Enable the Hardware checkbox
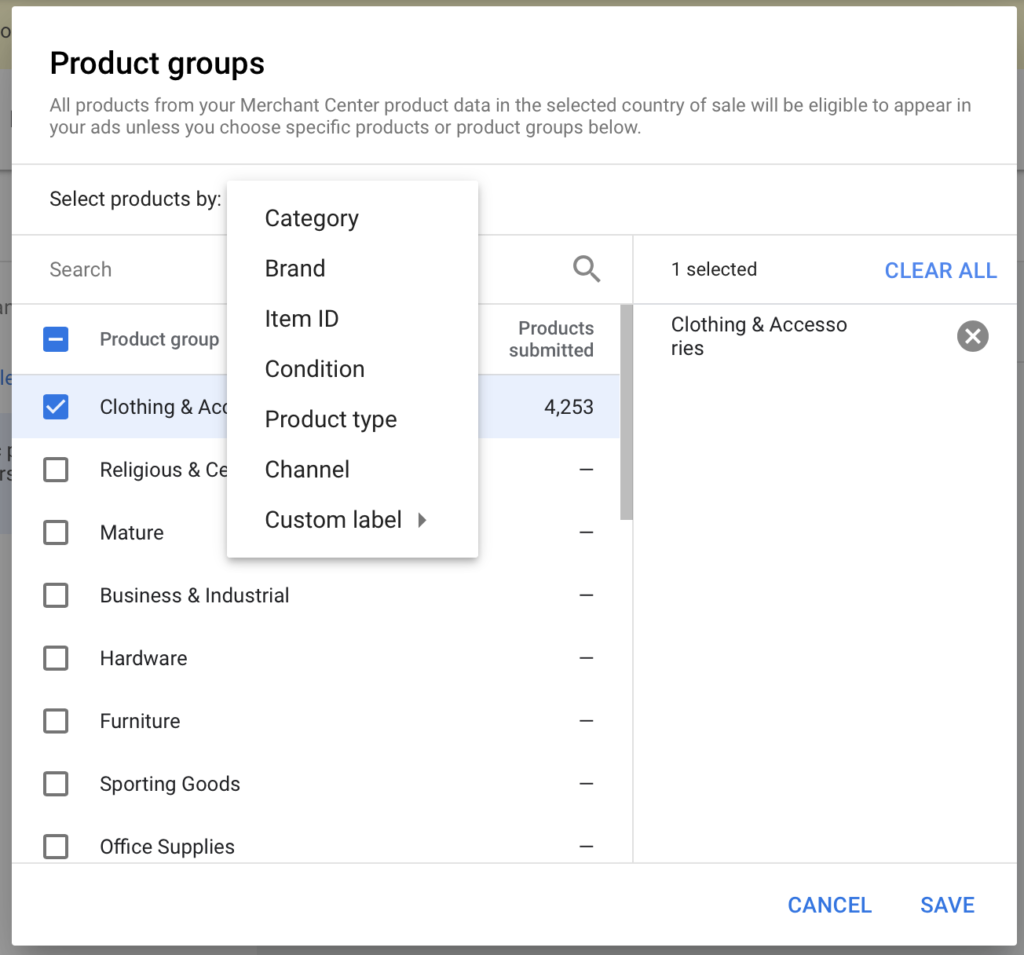 pos(56,658)
